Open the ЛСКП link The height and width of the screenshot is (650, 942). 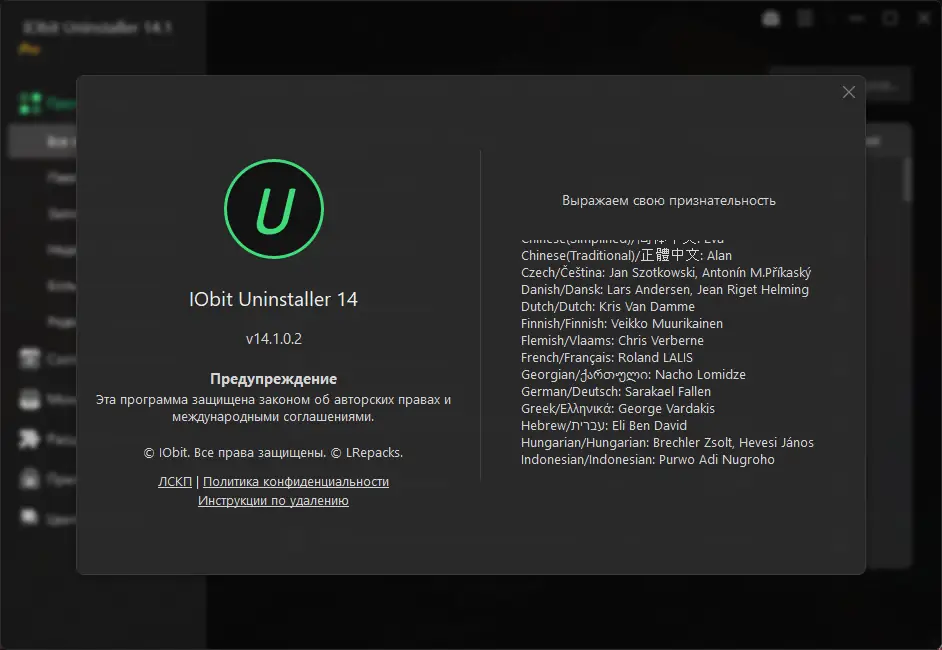pos(174,481)
